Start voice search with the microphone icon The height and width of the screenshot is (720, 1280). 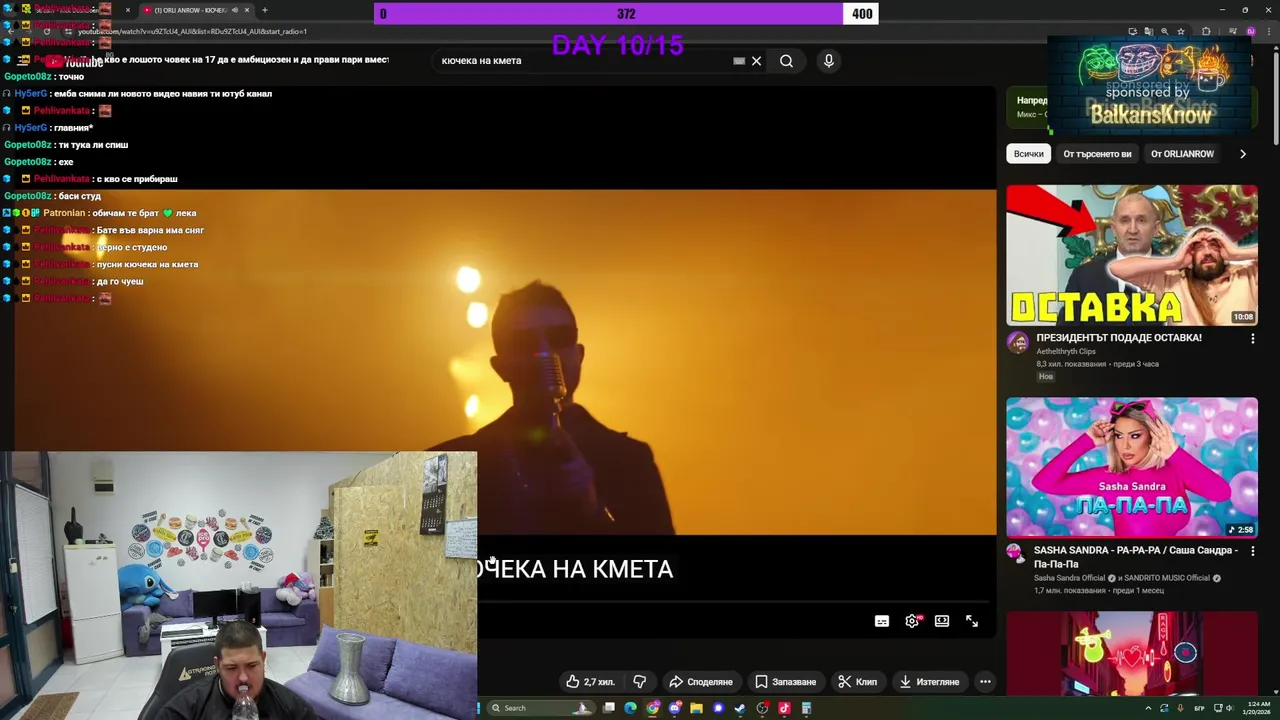click(x=828, y=61)
